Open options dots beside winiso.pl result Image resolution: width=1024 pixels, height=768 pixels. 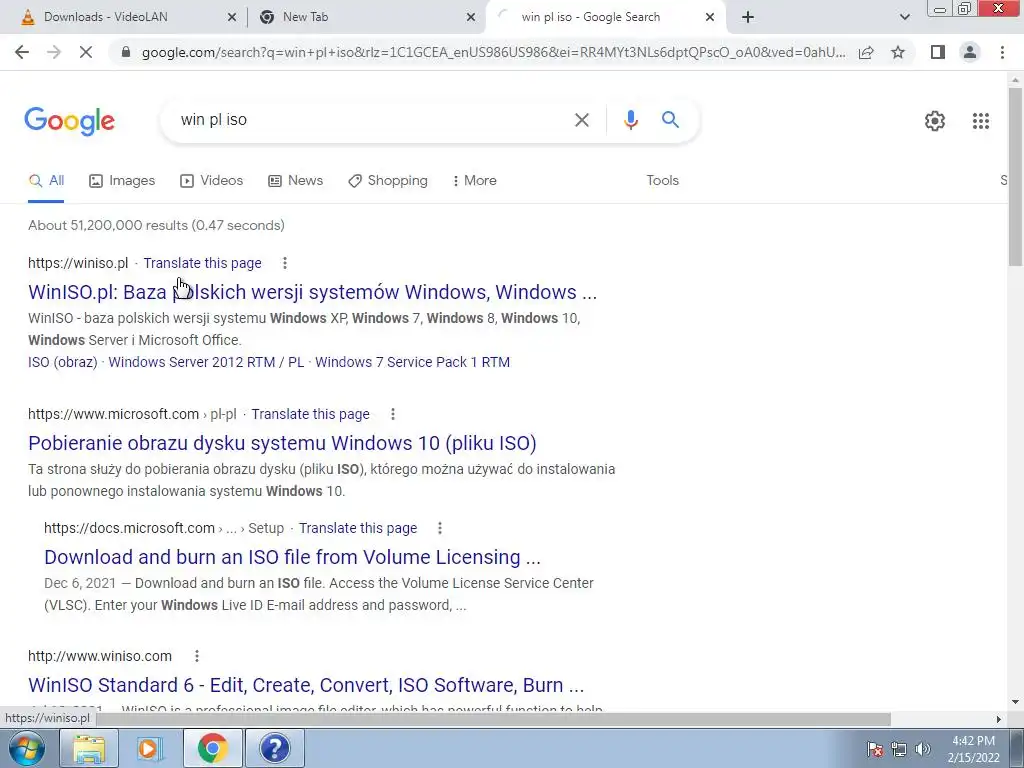pyautogui.click(x=285, y=263)
